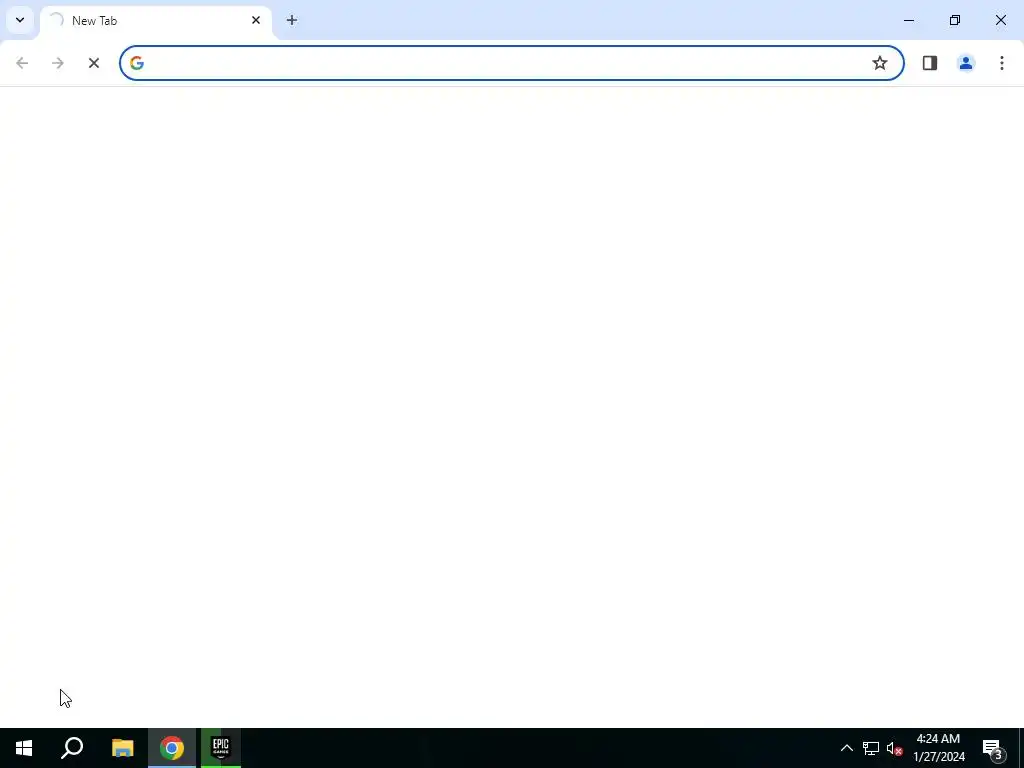Screen dimensions: 1024x768
Task: Show hidden system tray icons
Action: 846,748
